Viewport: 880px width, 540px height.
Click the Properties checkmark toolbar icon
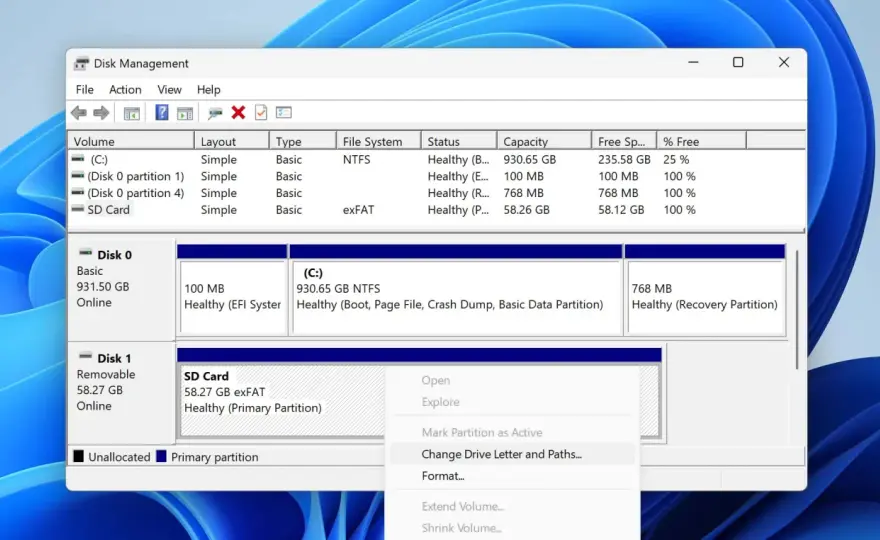pyautogui.click(x=261, y=113)
